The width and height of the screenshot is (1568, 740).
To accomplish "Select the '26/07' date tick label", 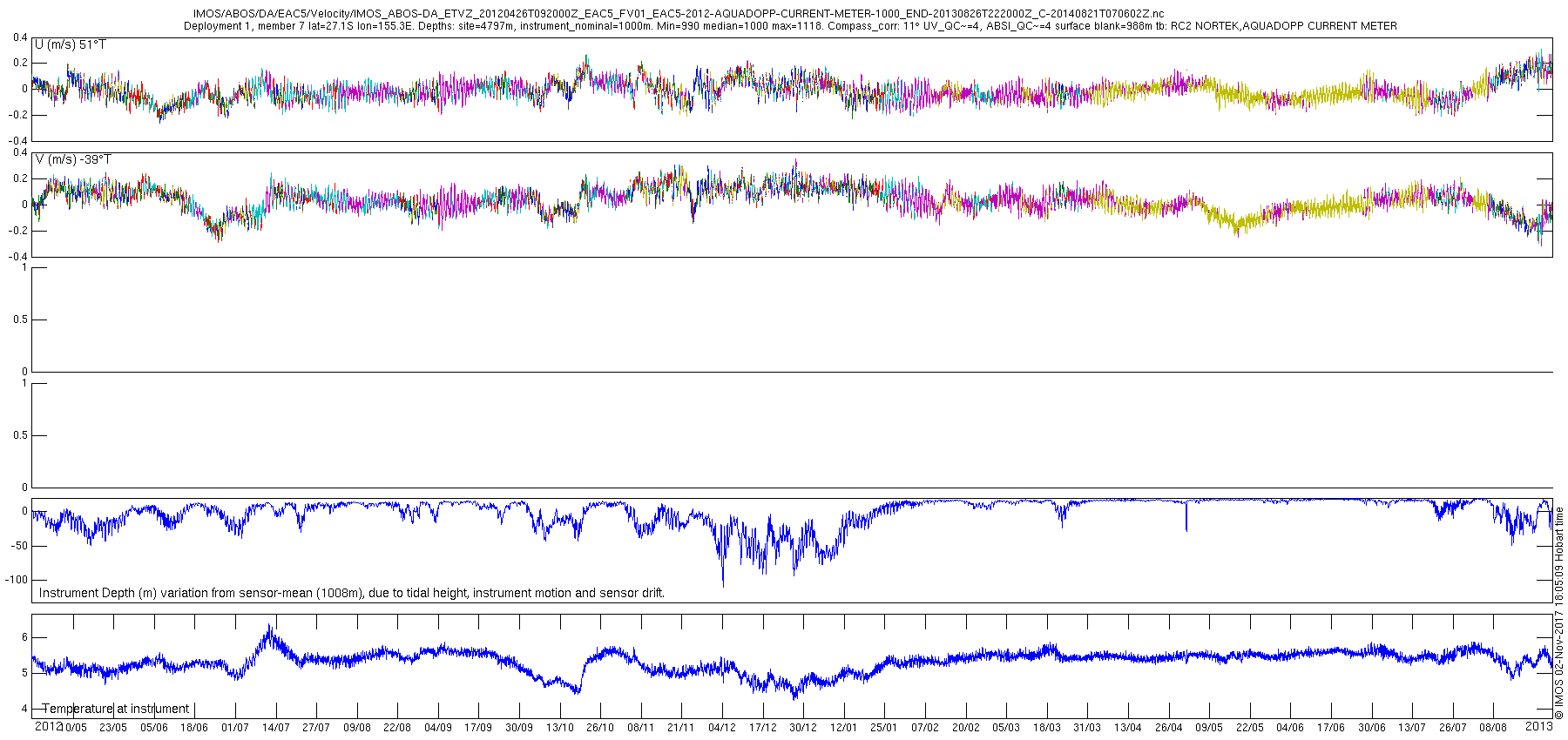I will pyautogui.click(x=1453, y=728).
